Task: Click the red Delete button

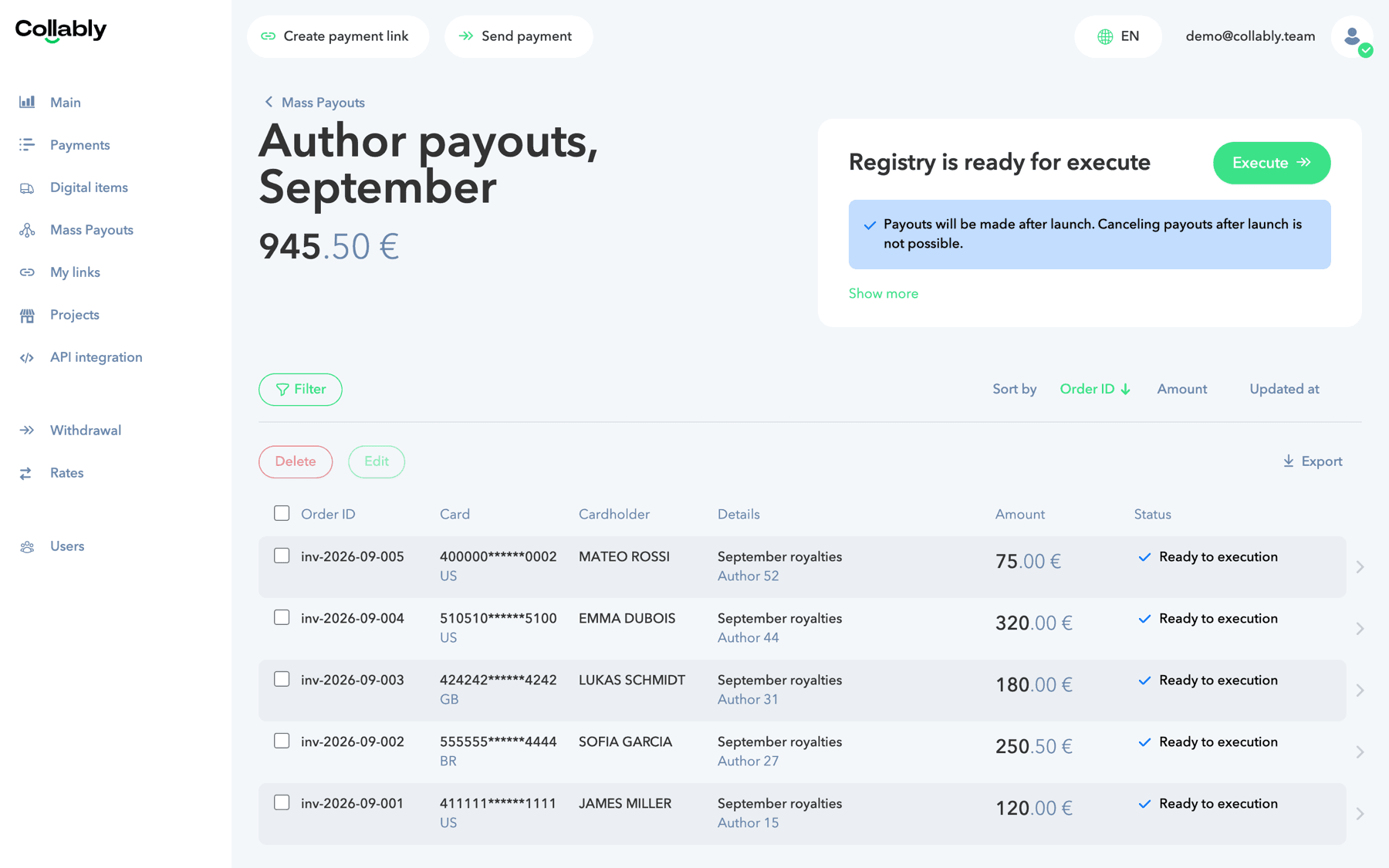Action: (x=296, y=461)
